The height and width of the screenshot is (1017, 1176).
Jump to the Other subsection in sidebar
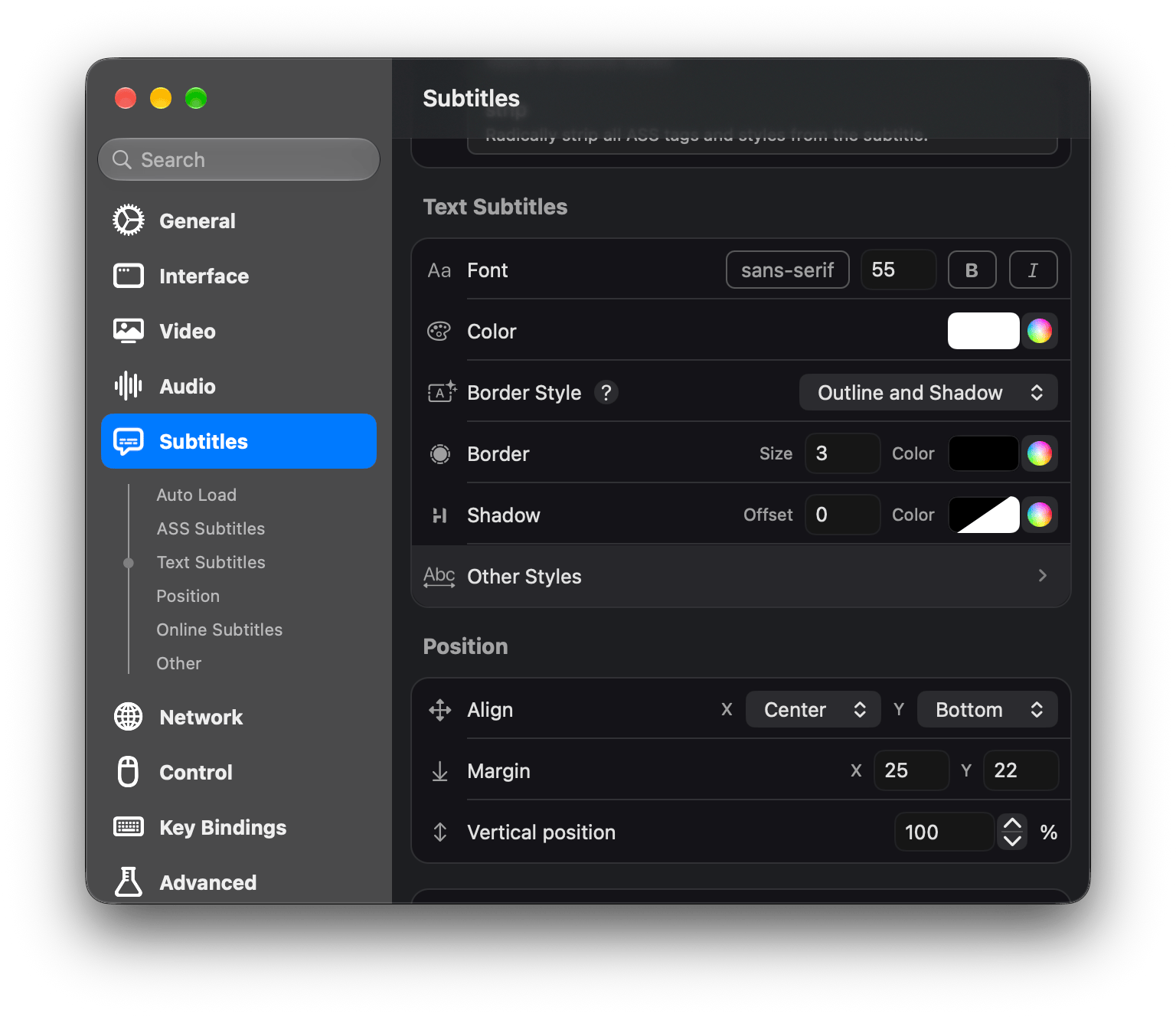tap(179, 663)
